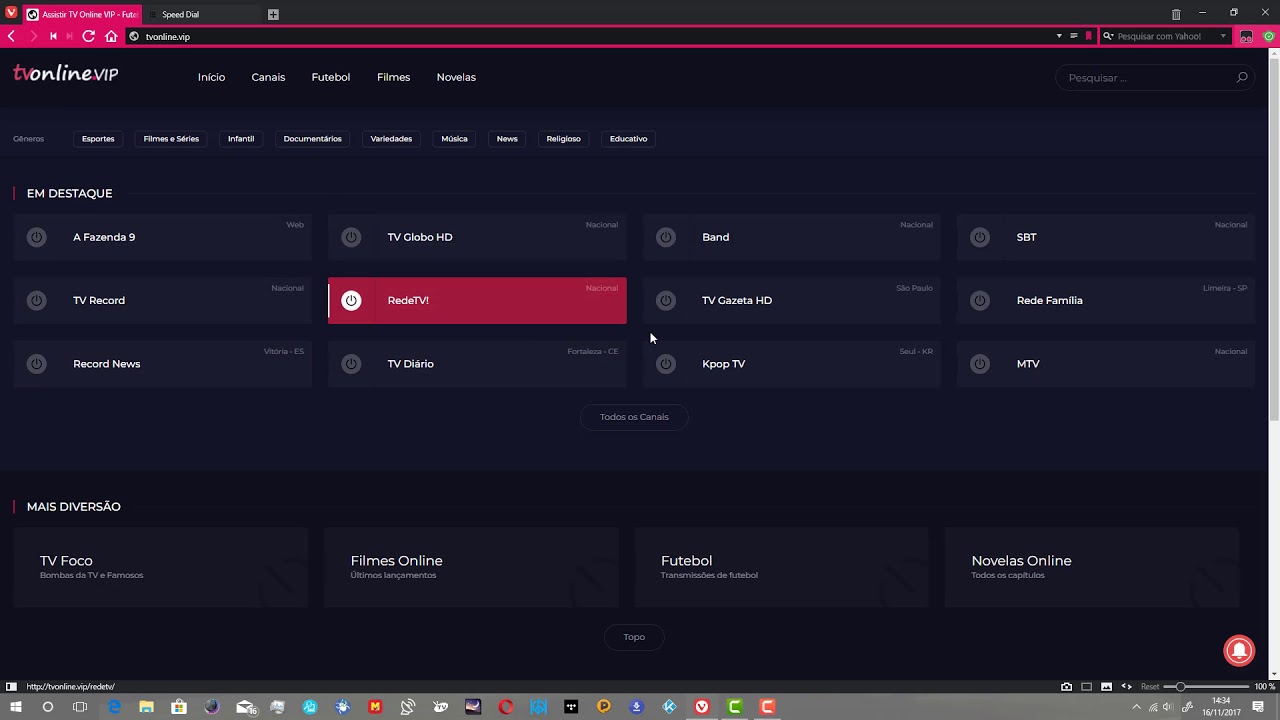This screenshot has height=720, width=1280.
Task: Open Windows action center notifications icon
Action: click(1258, 707)
